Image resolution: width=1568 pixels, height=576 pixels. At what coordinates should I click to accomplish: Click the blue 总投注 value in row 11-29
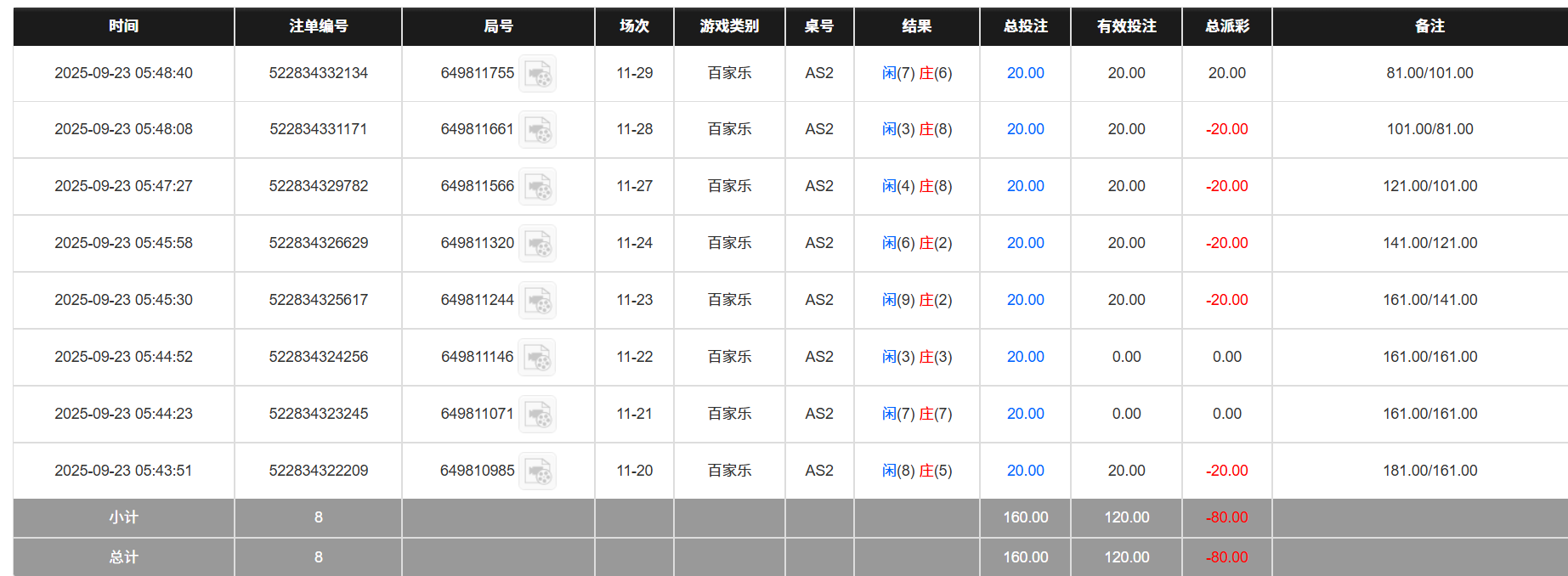[1024, 73]
